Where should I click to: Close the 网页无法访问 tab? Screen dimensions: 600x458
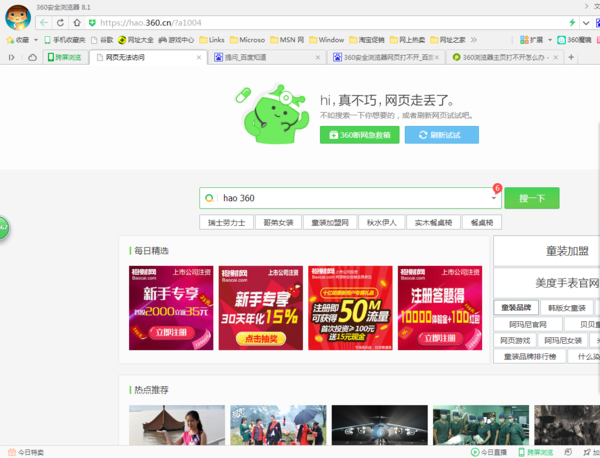(199, 57)
